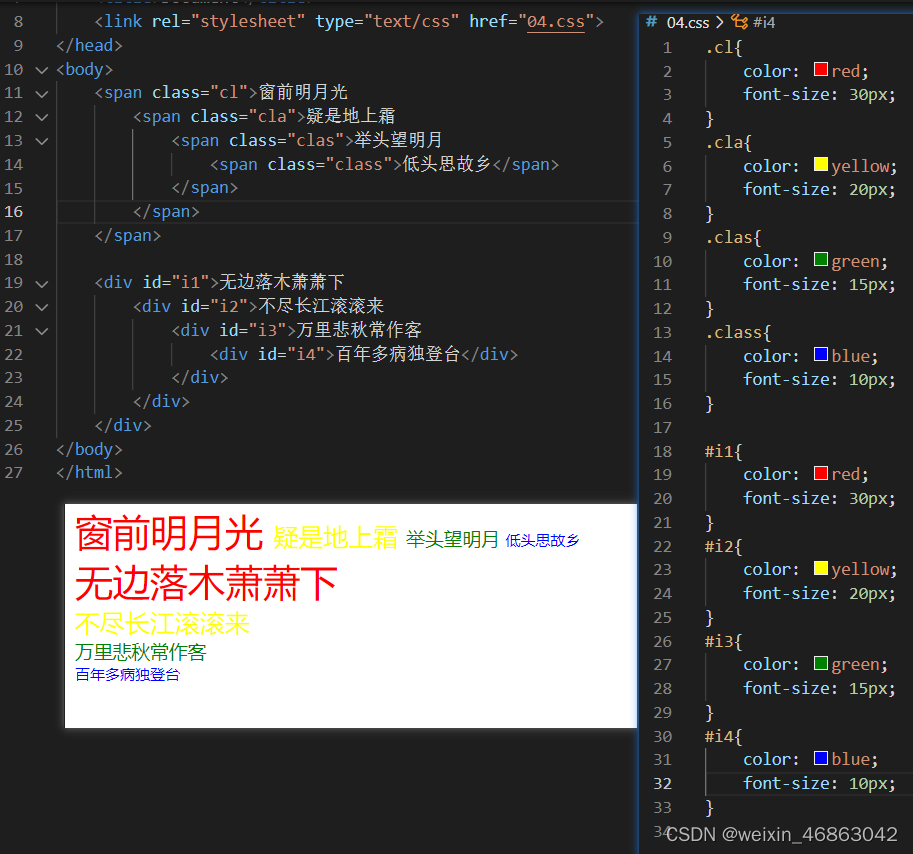The width and height of the screenshot is (913, 854).
Task: Collapse the body element fold on line 10
Action: coord(41,69)
